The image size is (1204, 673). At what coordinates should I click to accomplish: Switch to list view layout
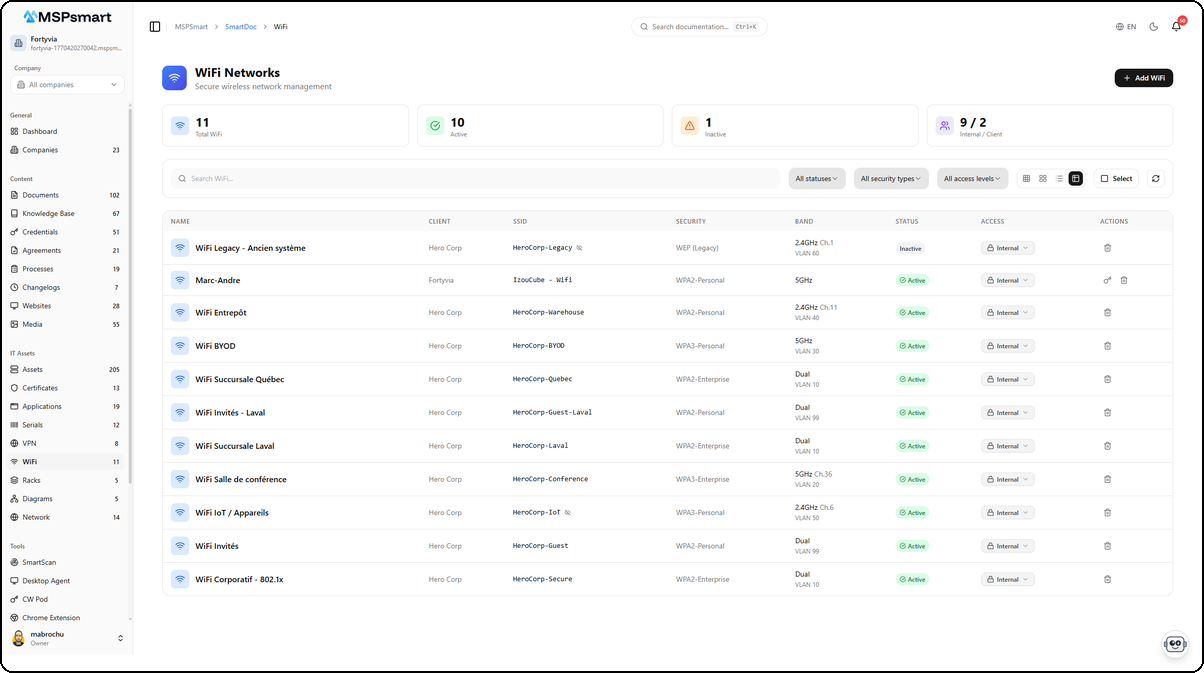click(x=1060, y=178)
